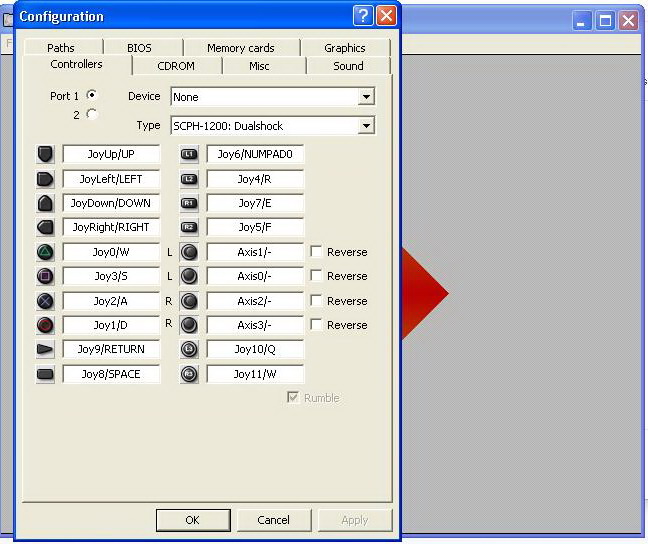Click the JoyDown/DOWN mapping field
The image size is (648, 544).
point(111,203)
